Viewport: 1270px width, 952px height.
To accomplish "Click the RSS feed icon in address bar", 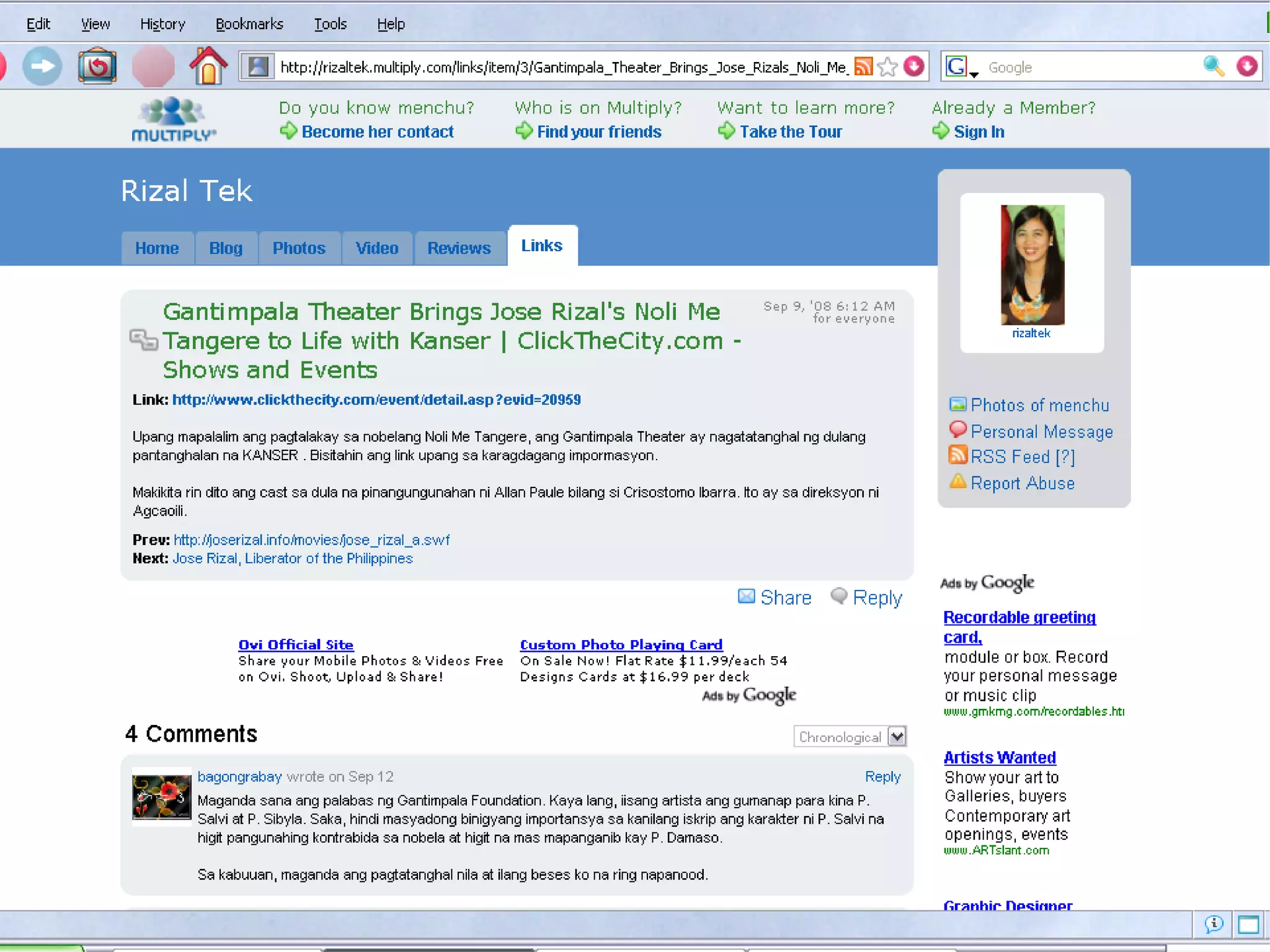I will click(x=863, y=66).
